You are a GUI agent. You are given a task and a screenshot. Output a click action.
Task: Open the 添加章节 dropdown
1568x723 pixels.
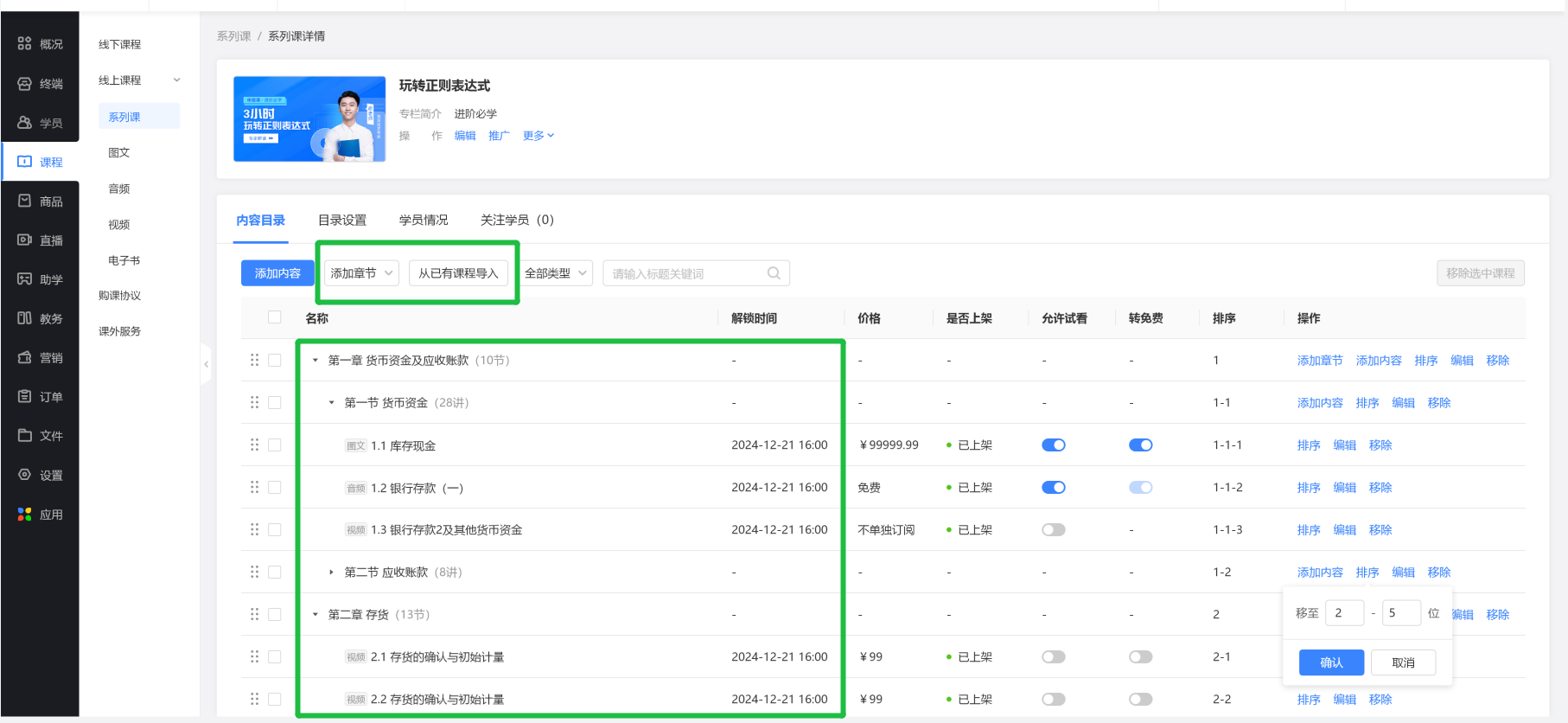coord(361,273)
